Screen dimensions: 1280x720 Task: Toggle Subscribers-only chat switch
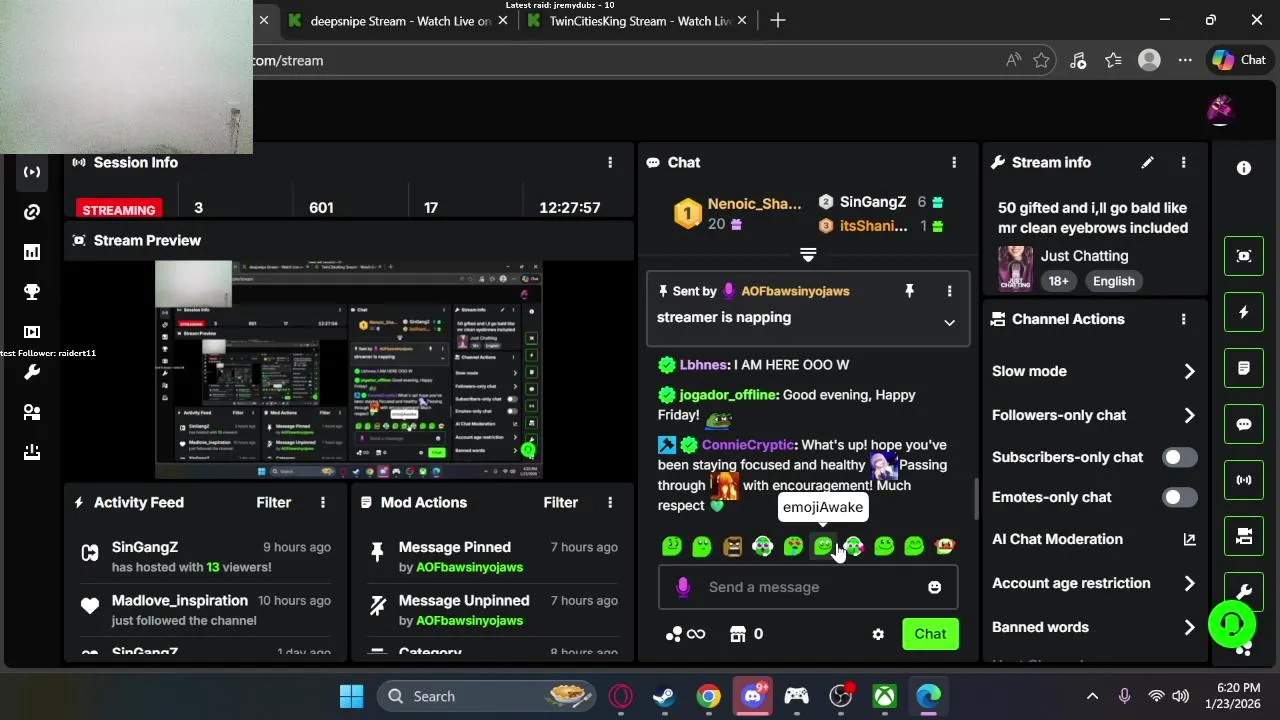pos(1179,457)
